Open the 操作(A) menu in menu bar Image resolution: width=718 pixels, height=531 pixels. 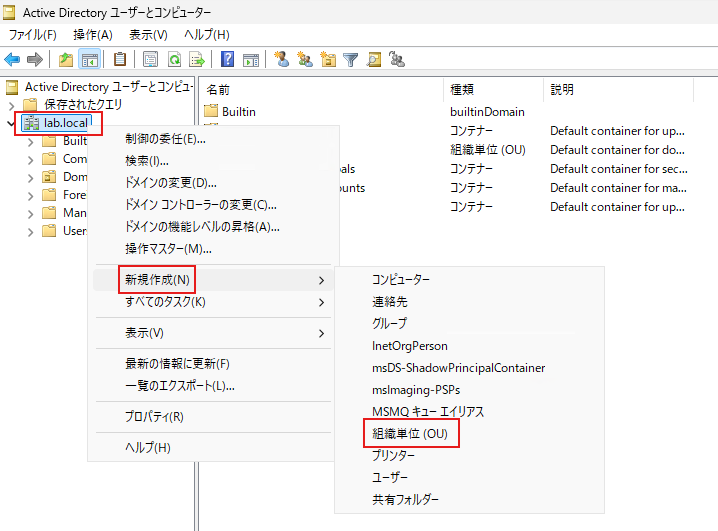[x=92, y=35]
